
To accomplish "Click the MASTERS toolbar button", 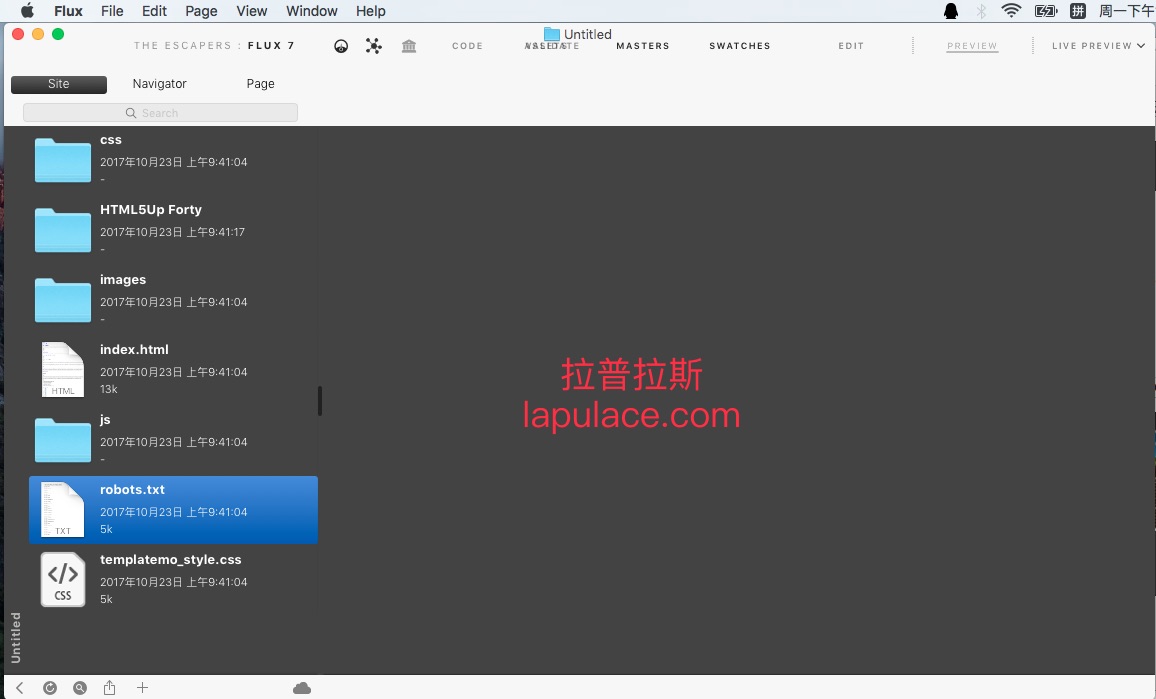I will (x=643, y=46).
